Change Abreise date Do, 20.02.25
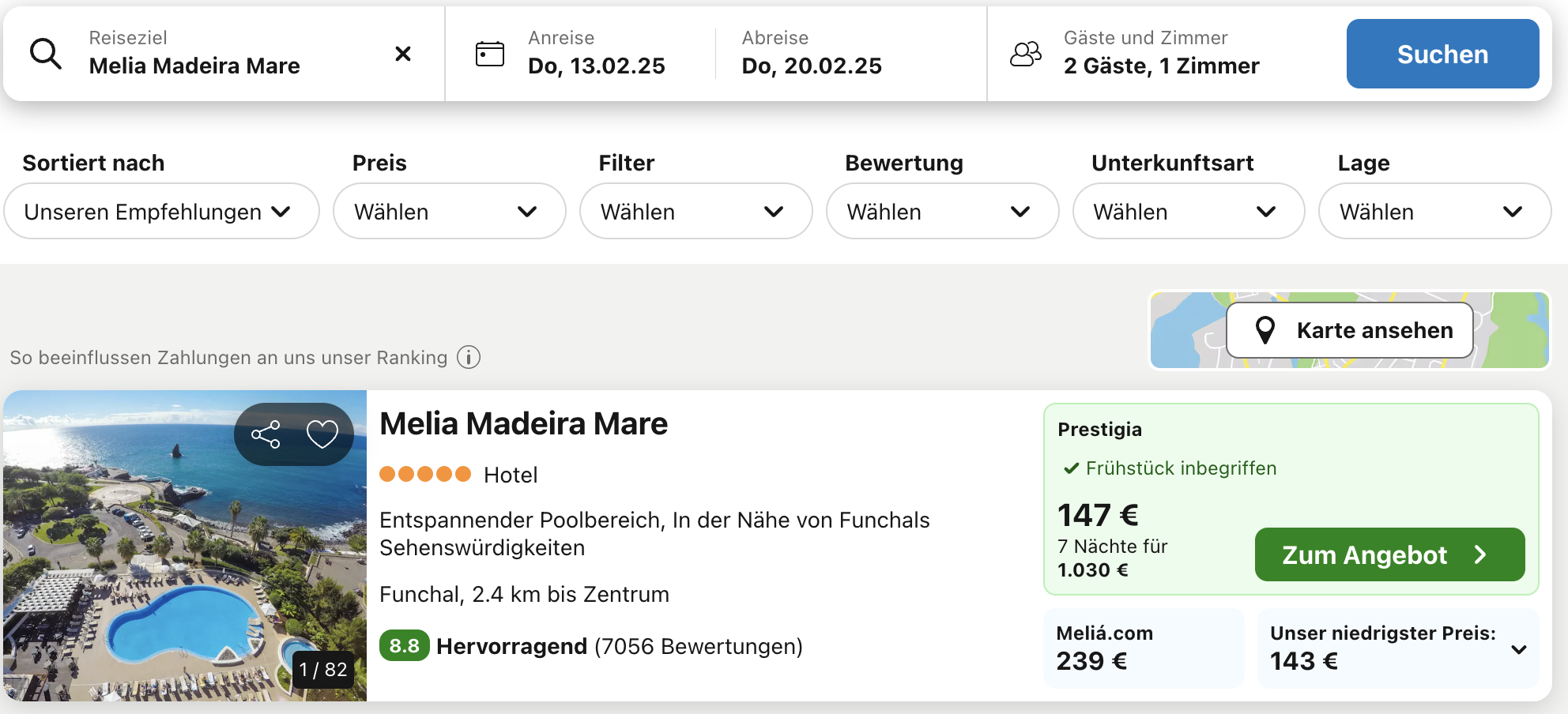This screenshot has height=714, width=1568. 812,54
